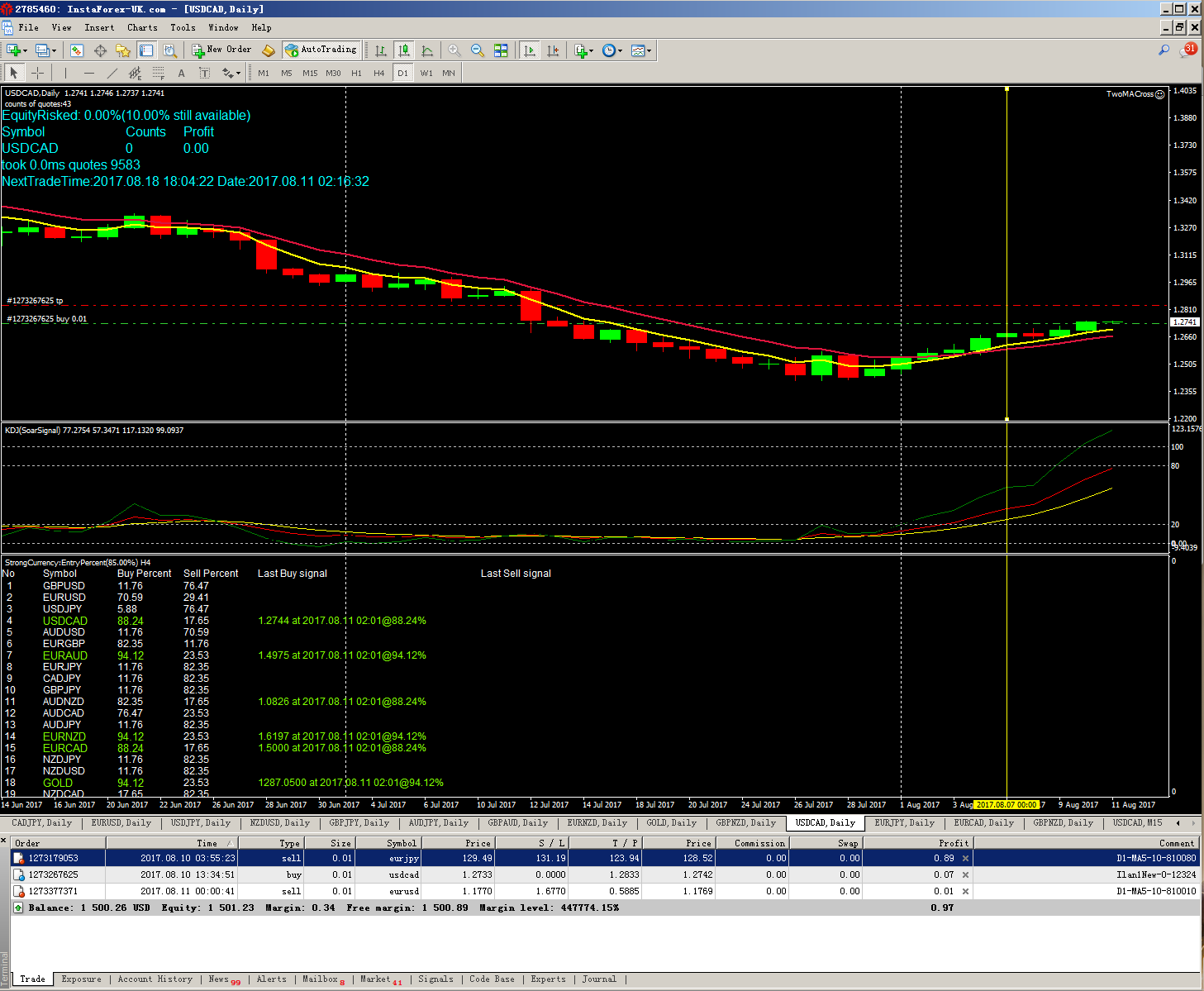Toggle the Data Window

pos(100,50)
